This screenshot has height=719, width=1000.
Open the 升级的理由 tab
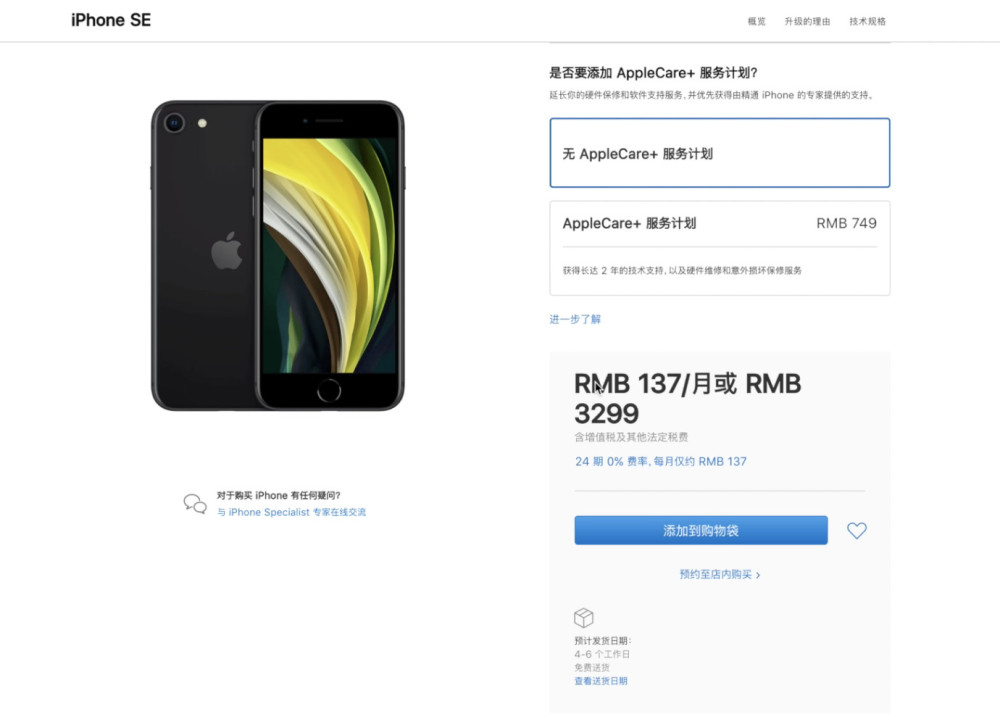[807, 21]
